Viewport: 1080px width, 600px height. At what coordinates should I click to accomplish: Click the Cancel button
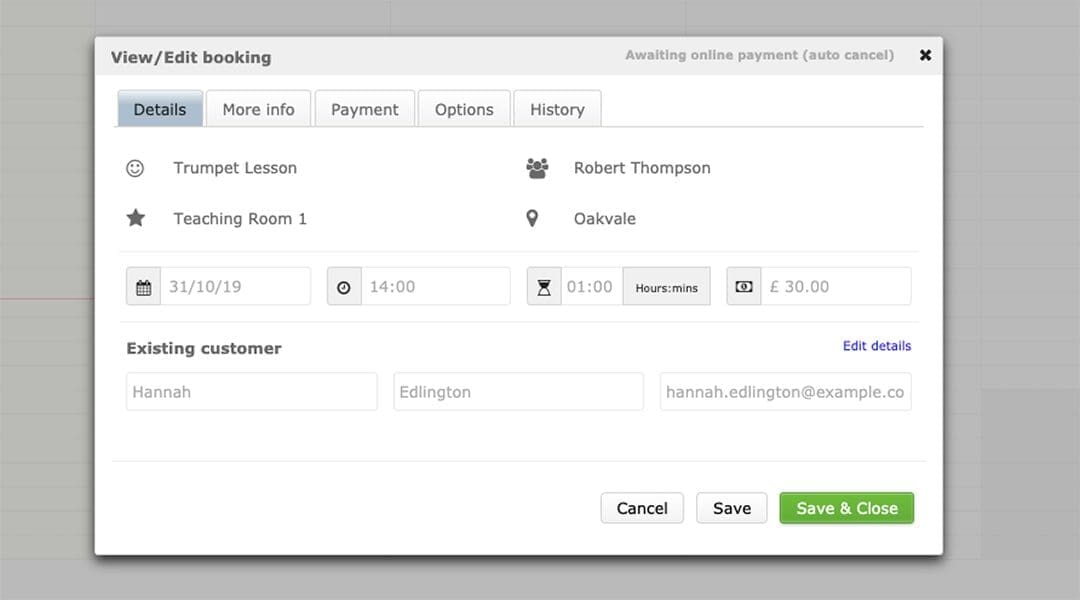[x=642, y=508]
